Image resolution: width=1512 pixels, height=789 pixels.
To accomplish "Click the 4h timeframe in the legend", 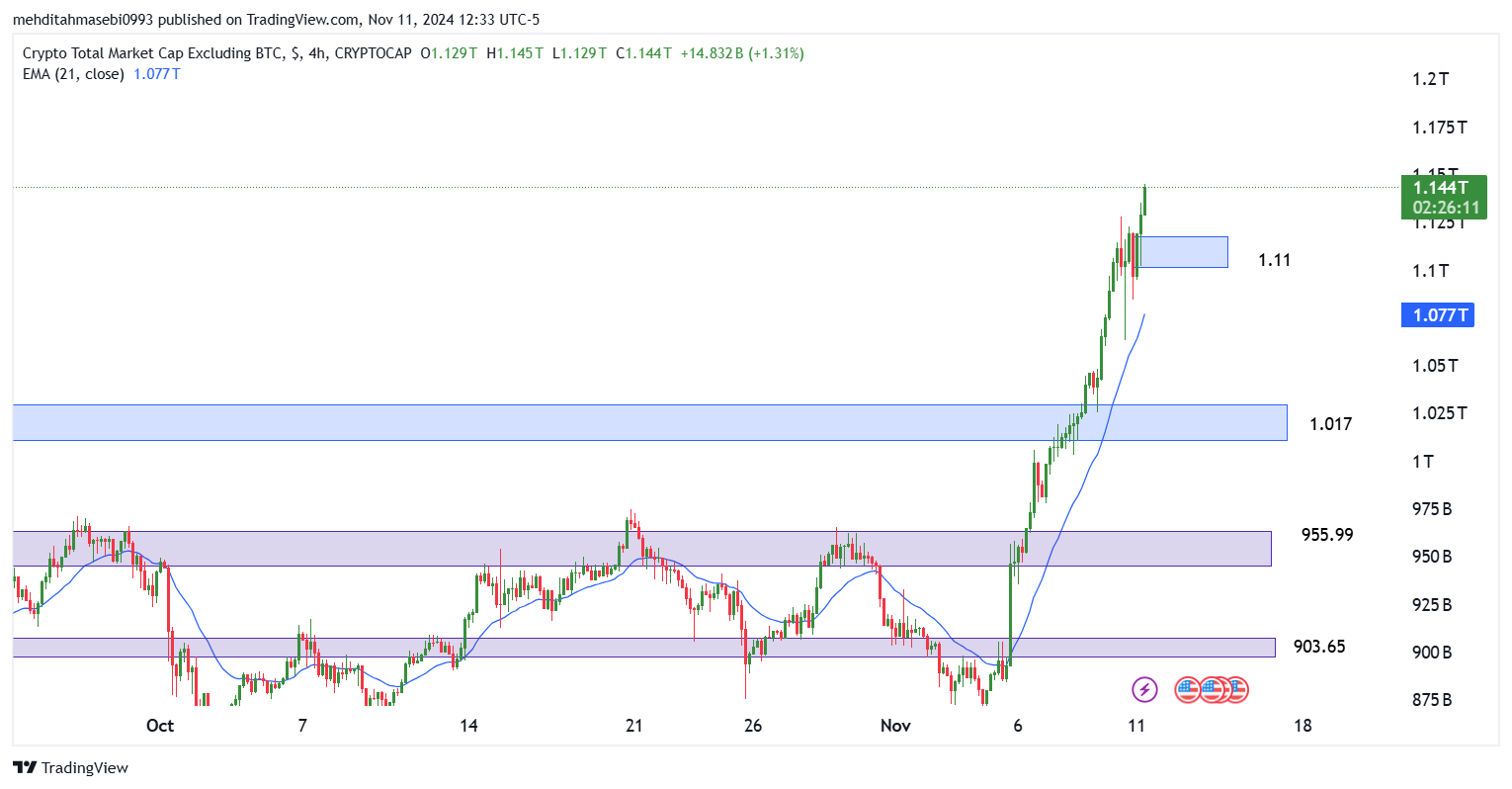I will coord(318,53).
